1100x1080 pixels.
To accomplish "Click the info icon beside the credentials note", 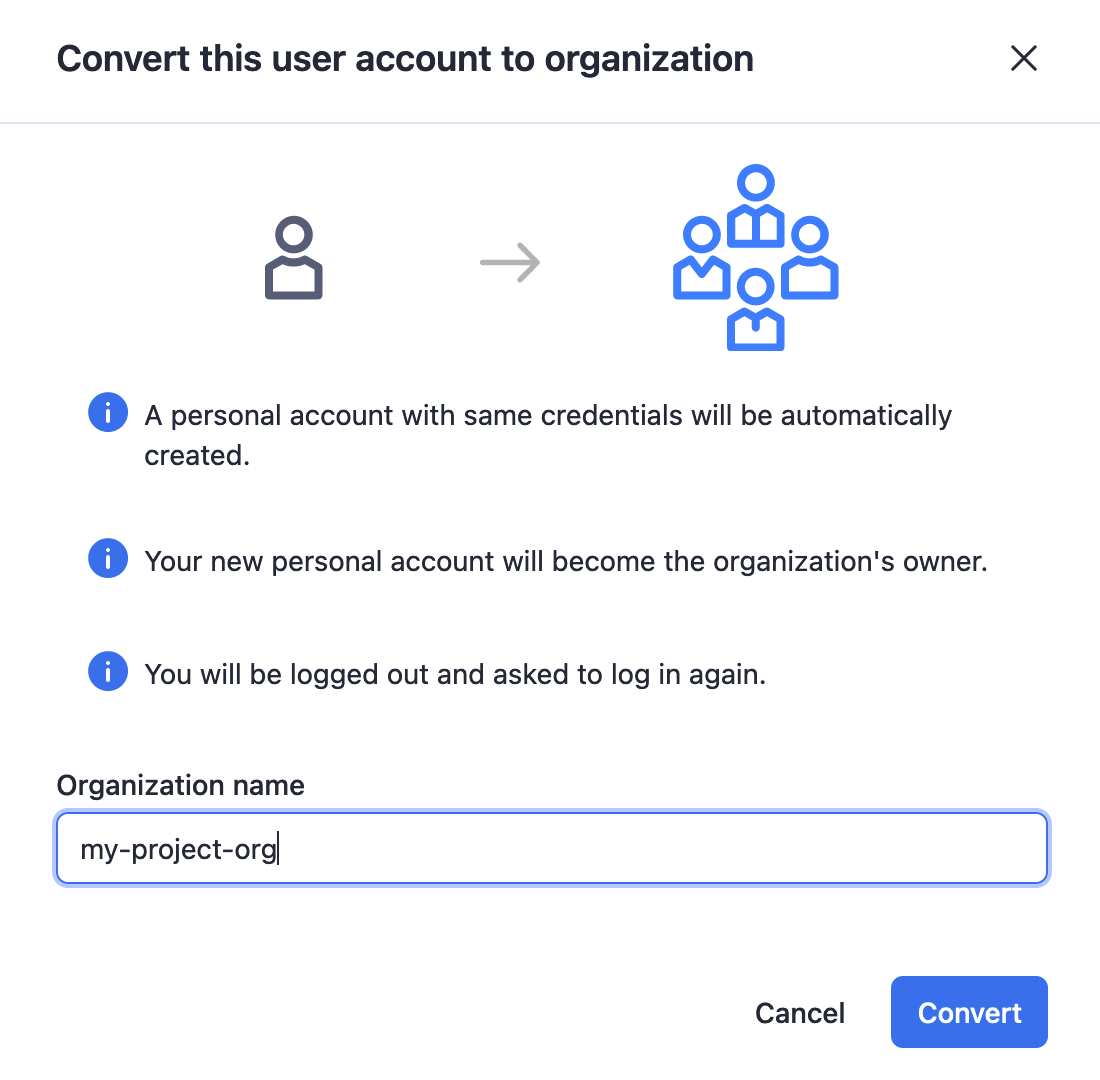I will (107, 412).
